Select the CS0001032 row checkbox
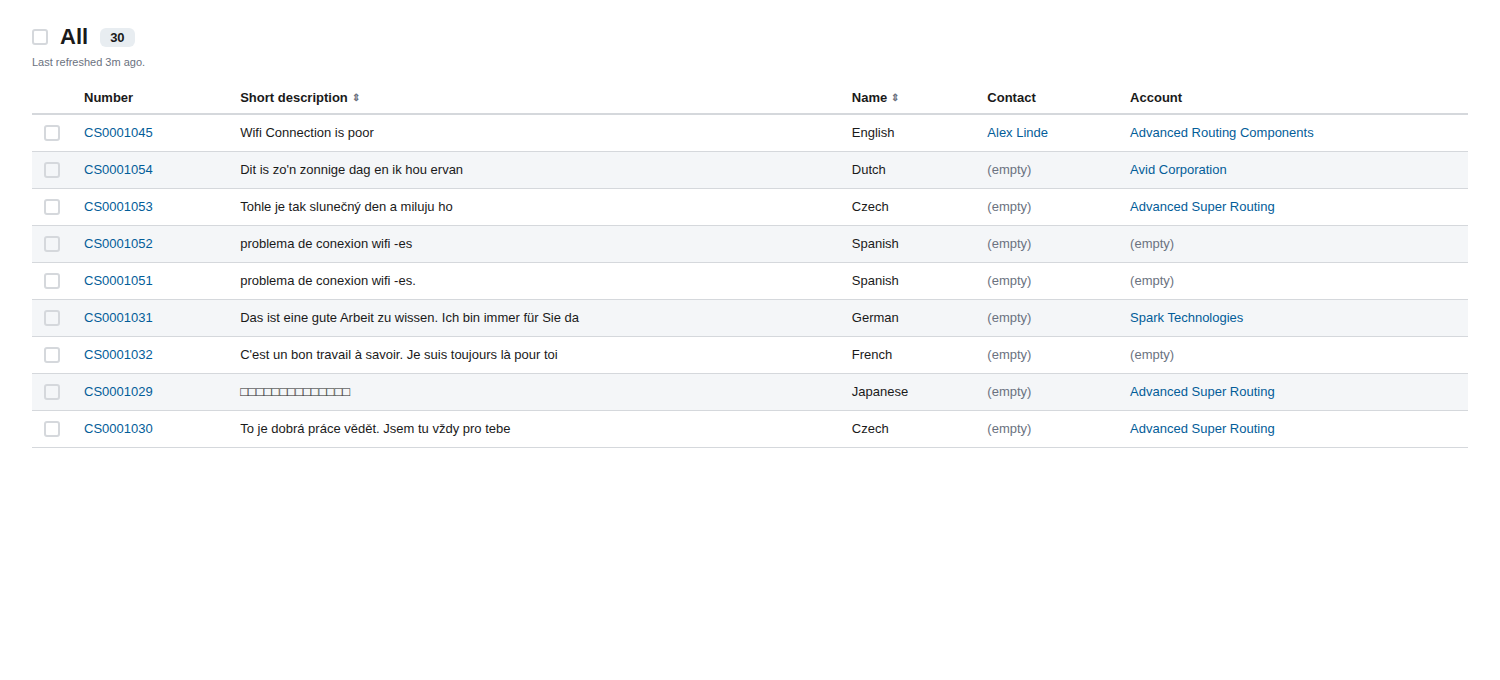The width and height of the screenshot is (1500, 680). (52, 355)
